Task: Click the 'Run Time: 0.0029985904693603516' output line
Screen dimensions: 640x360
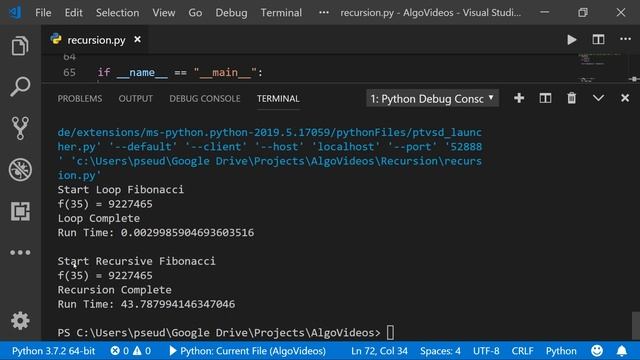Action: [156, 233]
